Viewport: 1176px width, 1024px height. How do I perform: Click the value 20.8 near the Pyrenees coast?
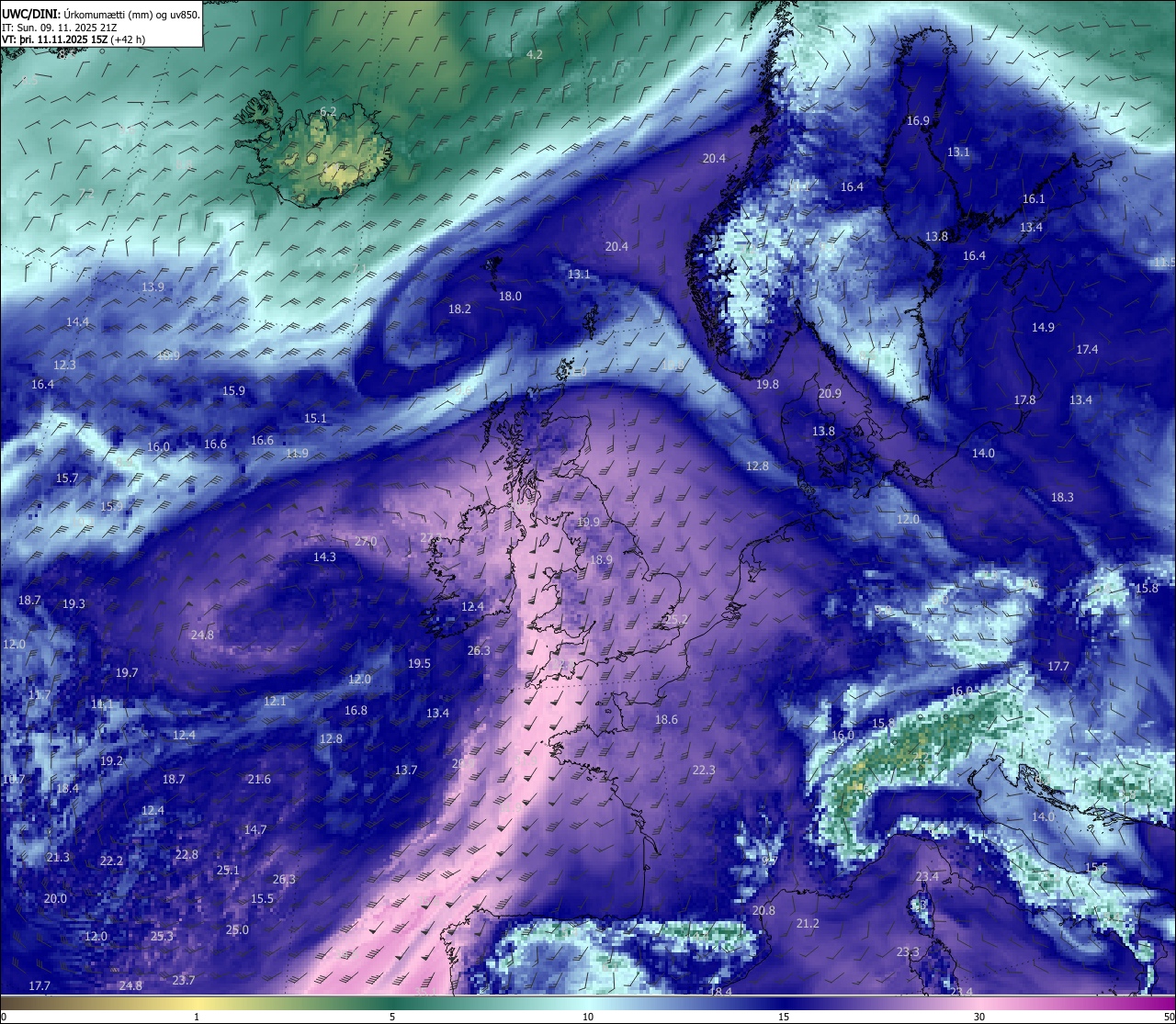[x=763, y=910]
